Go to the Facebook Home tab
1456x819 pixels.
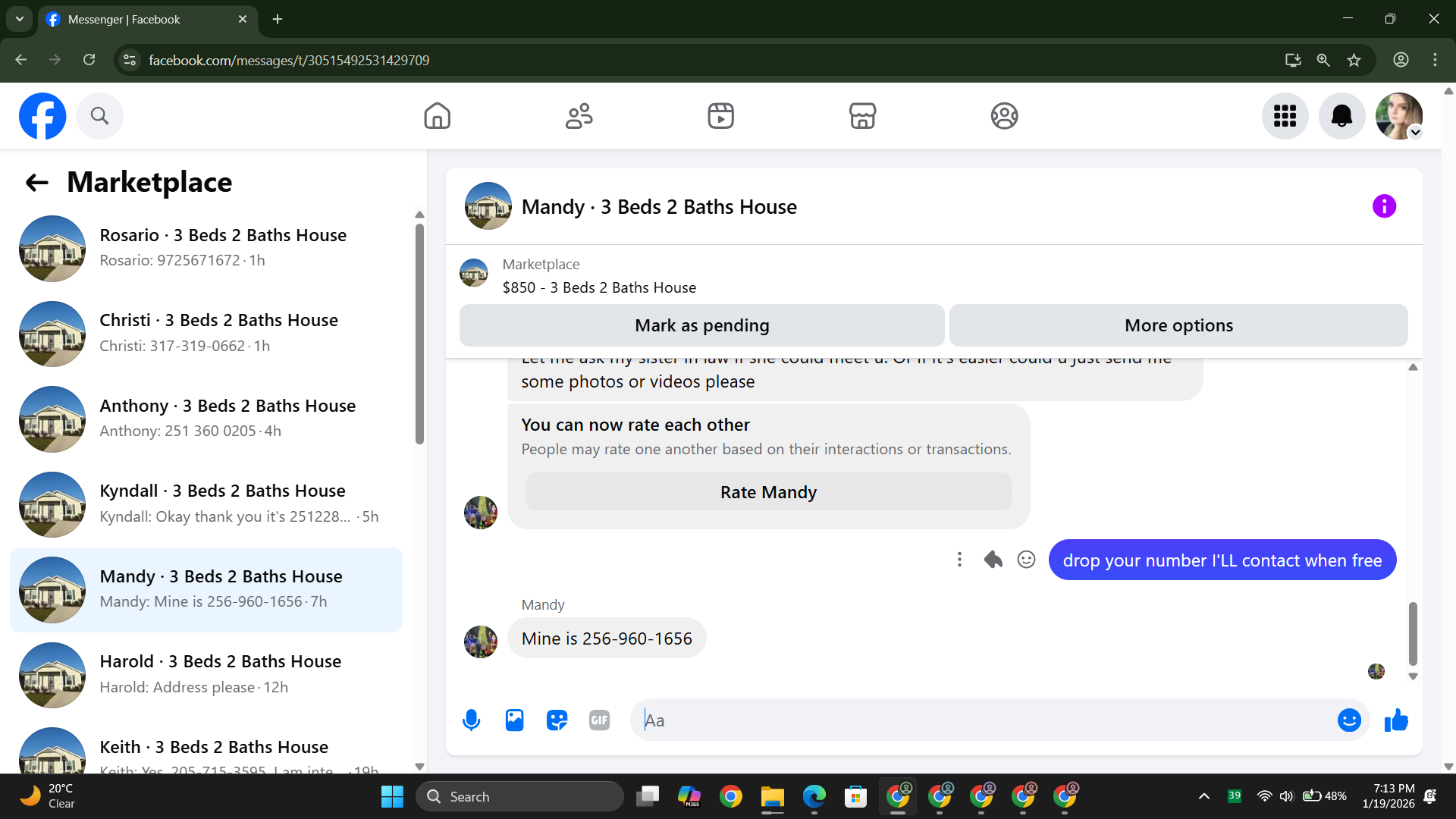[x=437, y=116]
